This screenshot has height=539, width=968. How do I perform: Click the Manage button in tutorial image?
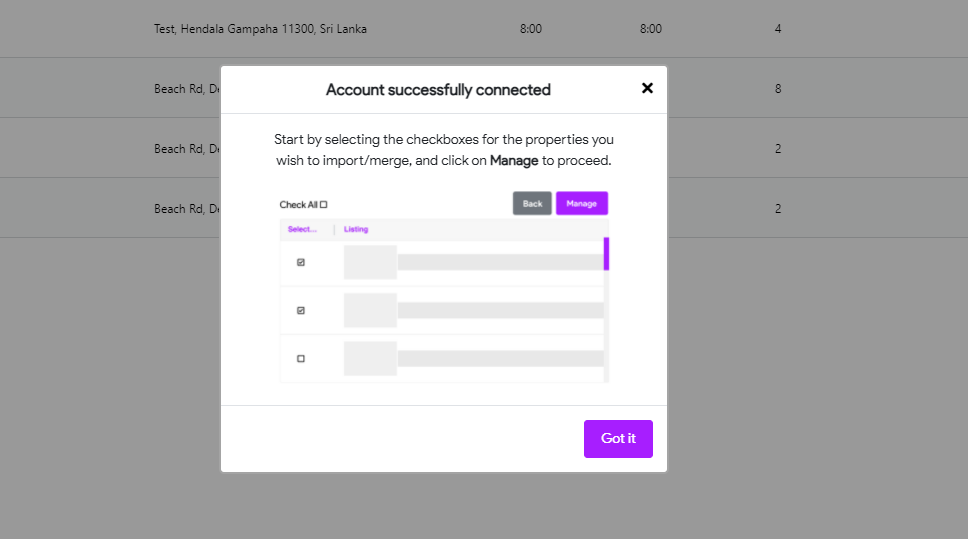[x=582, y=203]
